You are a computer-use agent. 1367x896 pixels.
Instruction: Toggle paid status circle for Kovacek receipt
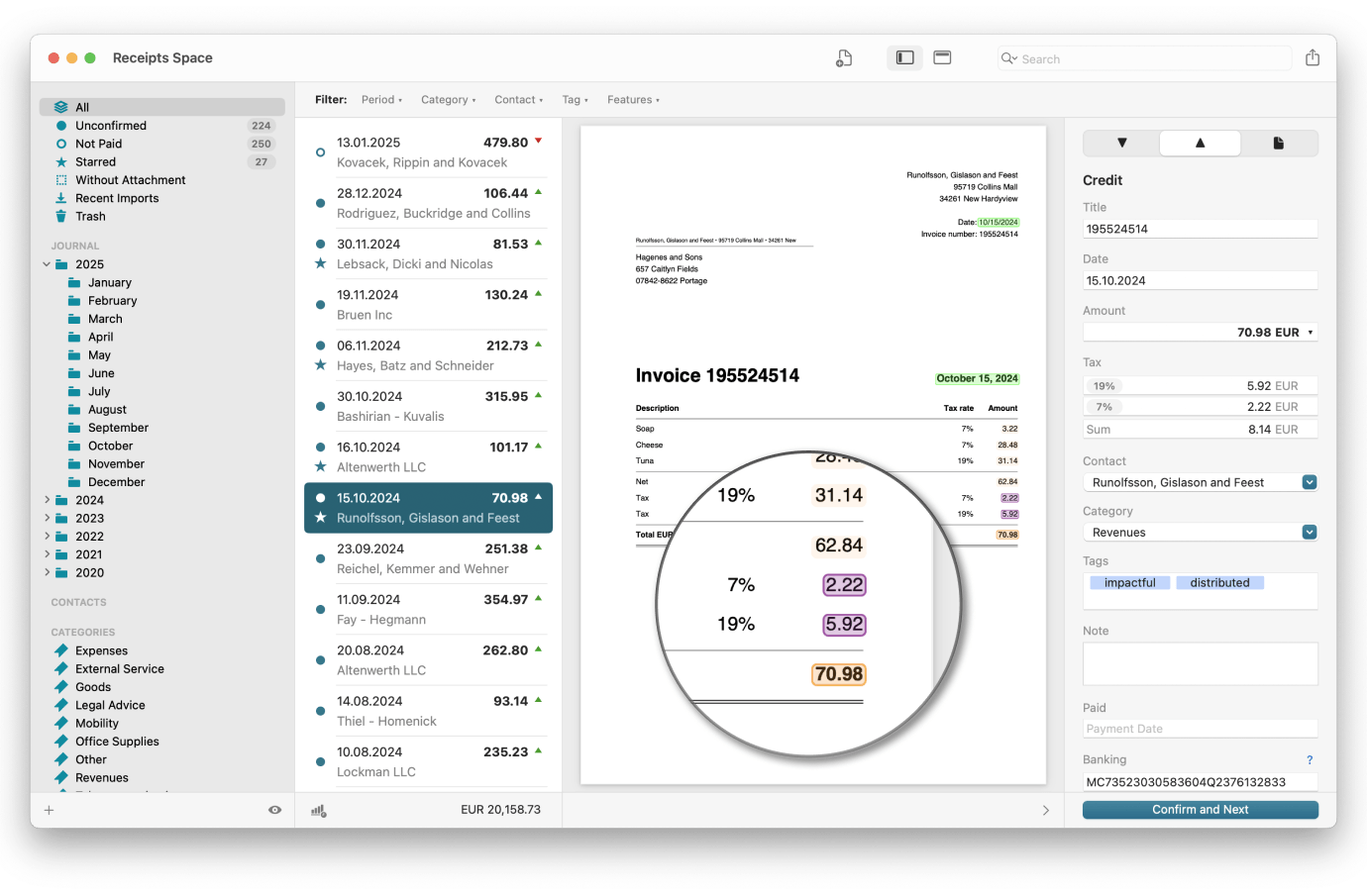pos(320,152)
